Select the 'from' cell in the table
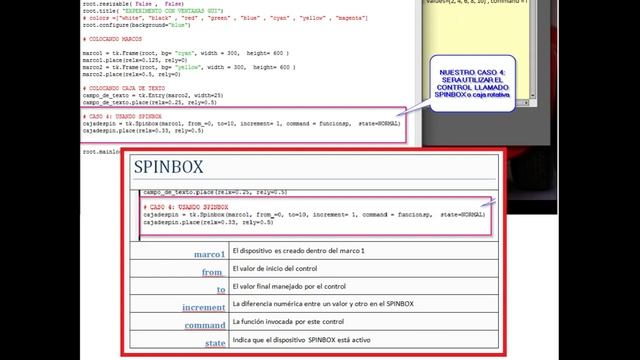 (x=180, y=269)
